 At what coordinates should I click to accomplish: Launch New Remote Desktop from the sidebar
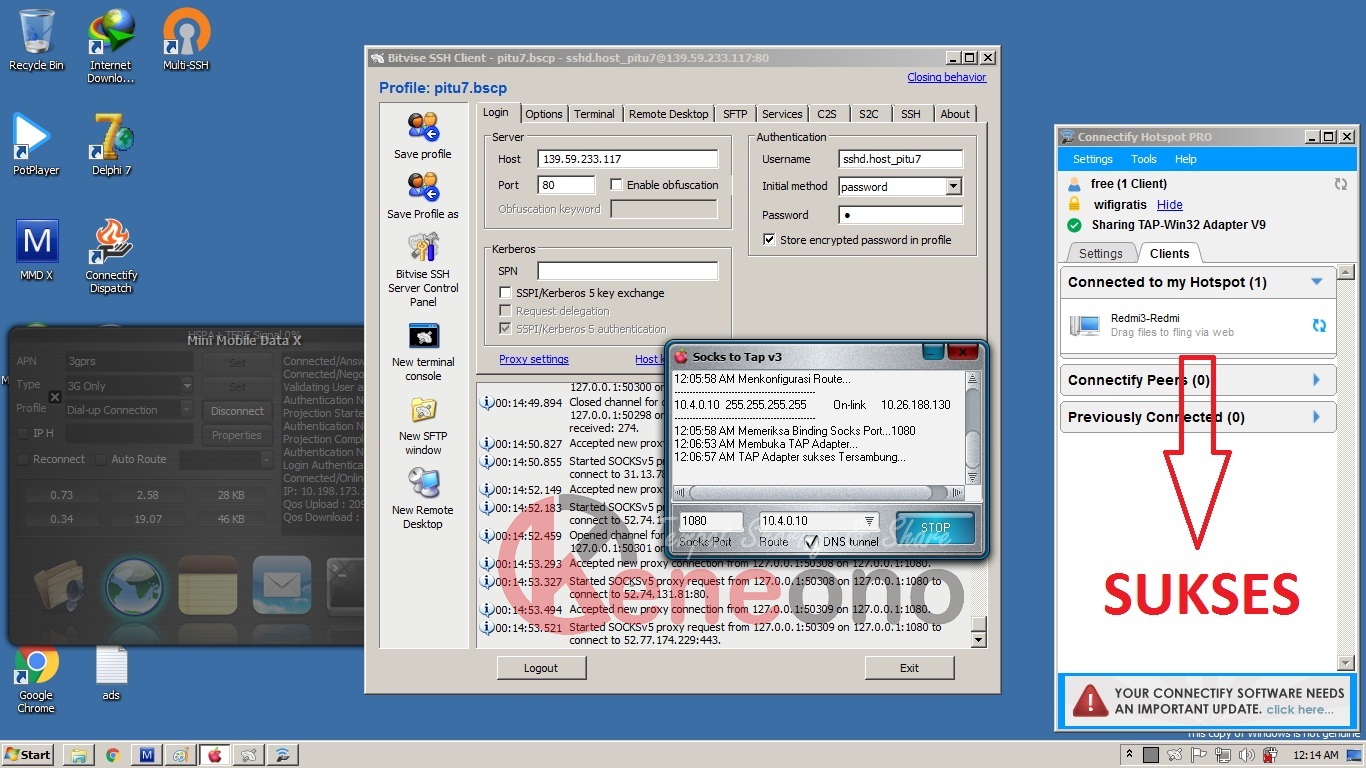tap(423, 484)
